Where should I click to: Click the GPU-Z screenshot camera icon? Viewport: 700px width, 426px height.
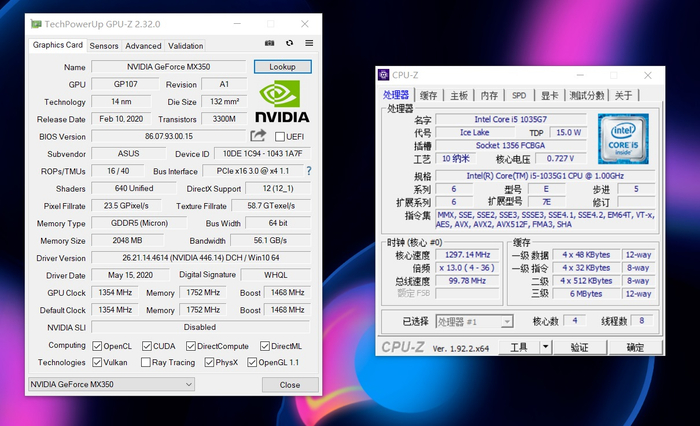(x=270, y=44)
